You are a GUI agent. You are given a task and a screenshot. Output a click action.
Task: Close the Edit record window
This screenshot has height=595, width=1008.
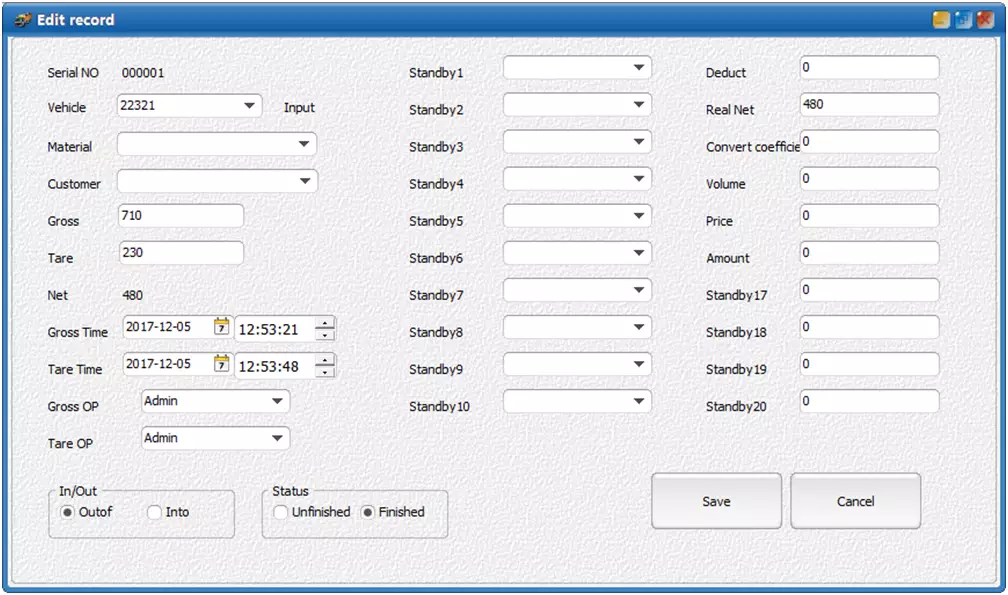[x=985, y=20]
